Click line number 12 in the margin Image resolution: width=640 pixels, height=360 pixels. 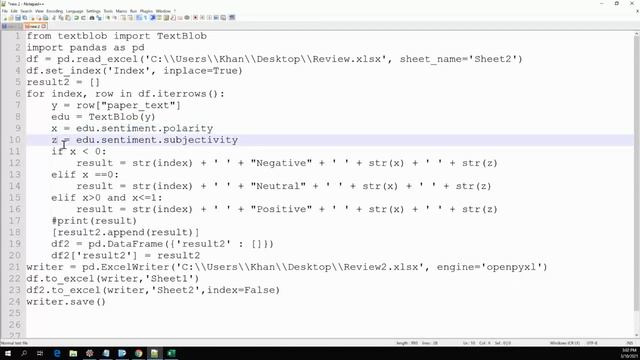point(15,163)
